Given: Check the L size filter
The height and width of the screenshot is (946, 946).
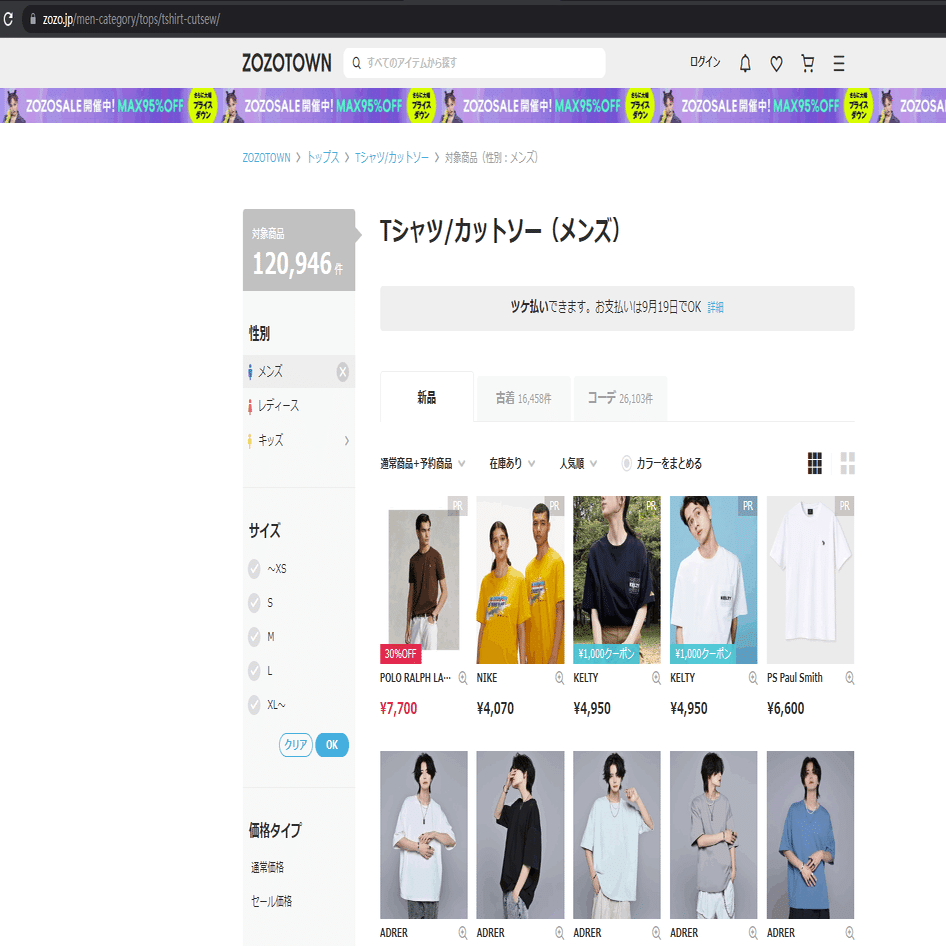Looking at the screenshot, I should (x=255, y=670).
